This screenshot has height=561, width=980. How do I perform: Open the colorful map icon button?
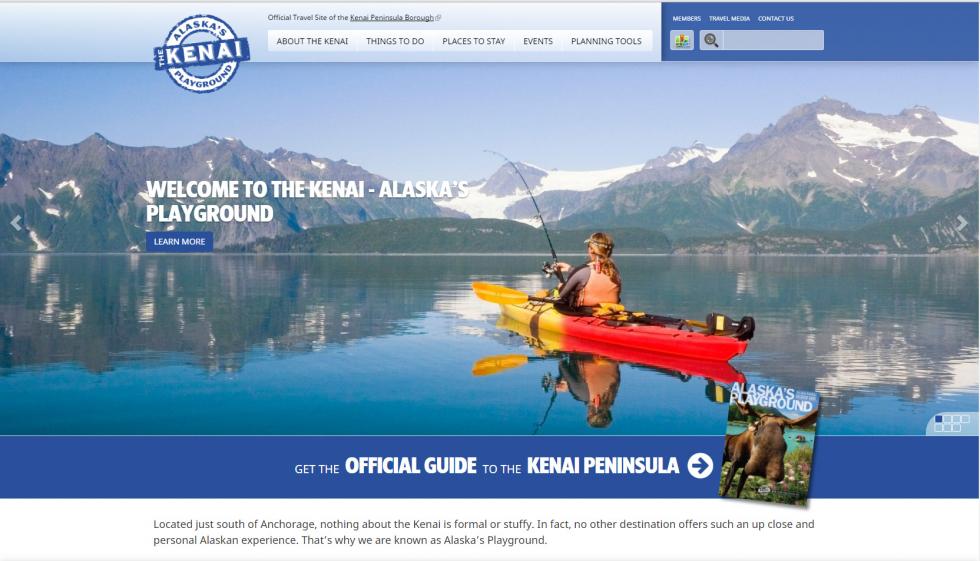682,40
